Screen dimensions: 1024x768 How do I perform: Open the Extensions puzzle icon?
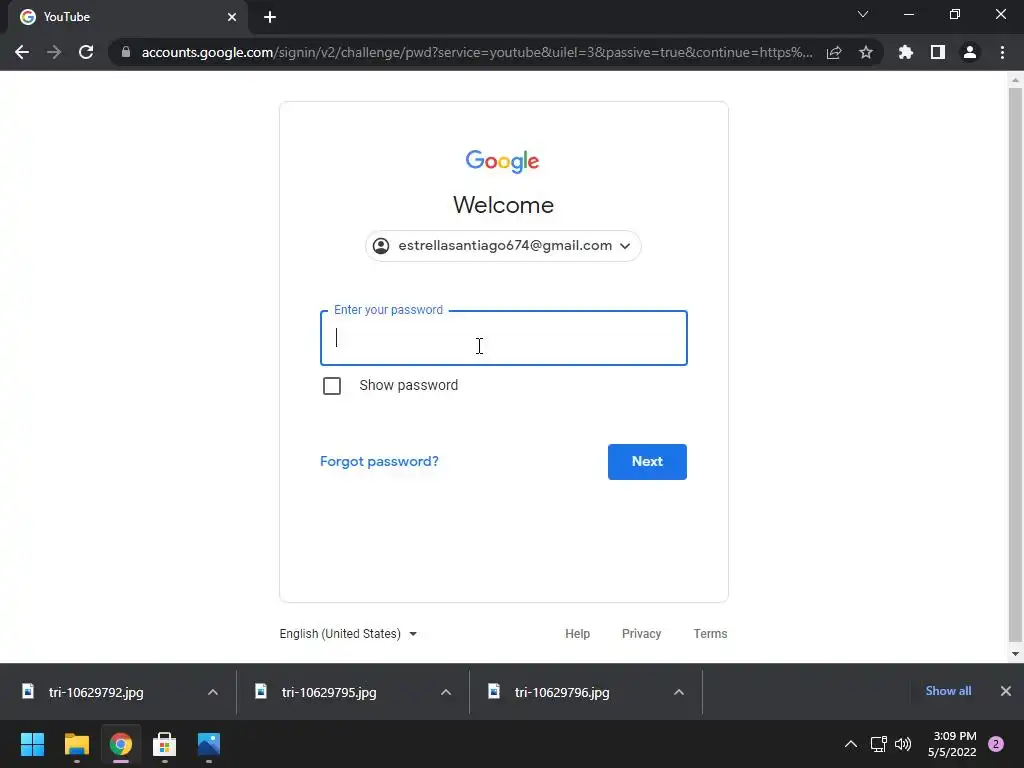point(905,52)
